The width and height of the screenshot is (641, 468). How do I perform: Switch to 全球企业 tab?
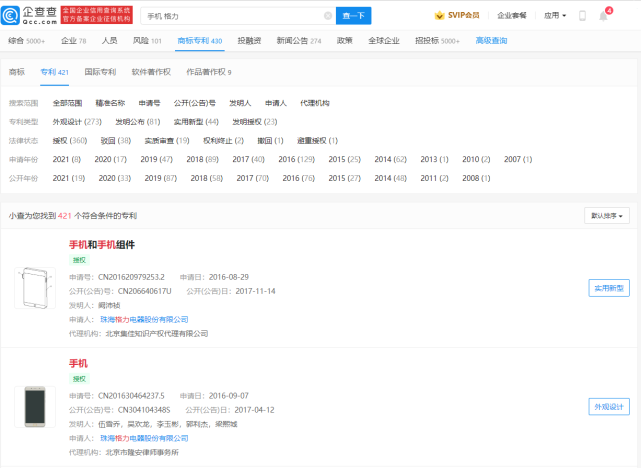point(384,40)
